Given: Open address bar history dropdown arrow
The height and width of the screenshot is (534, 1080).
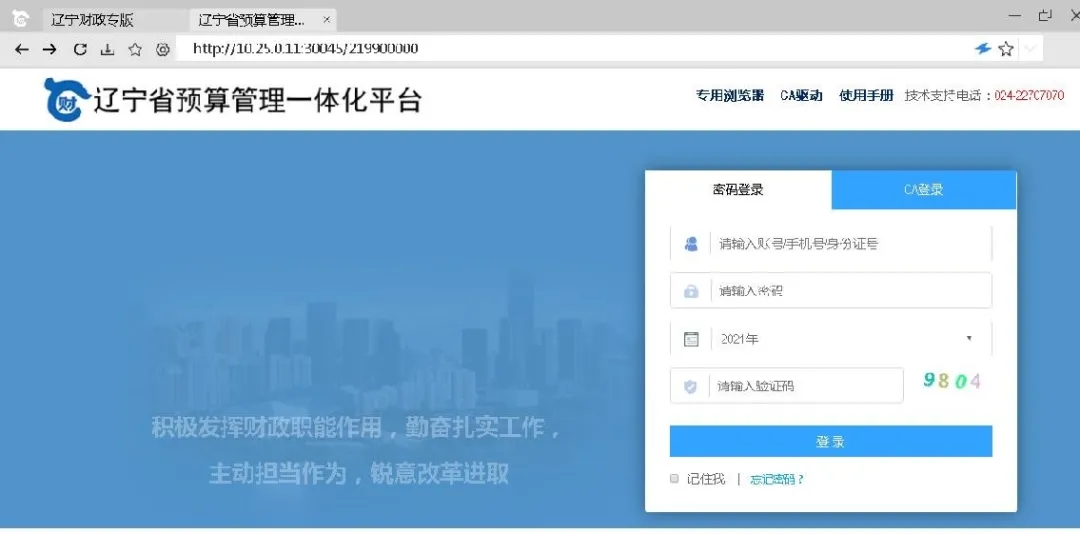Looking at the screenshot, I should [x=1030, y=49].
